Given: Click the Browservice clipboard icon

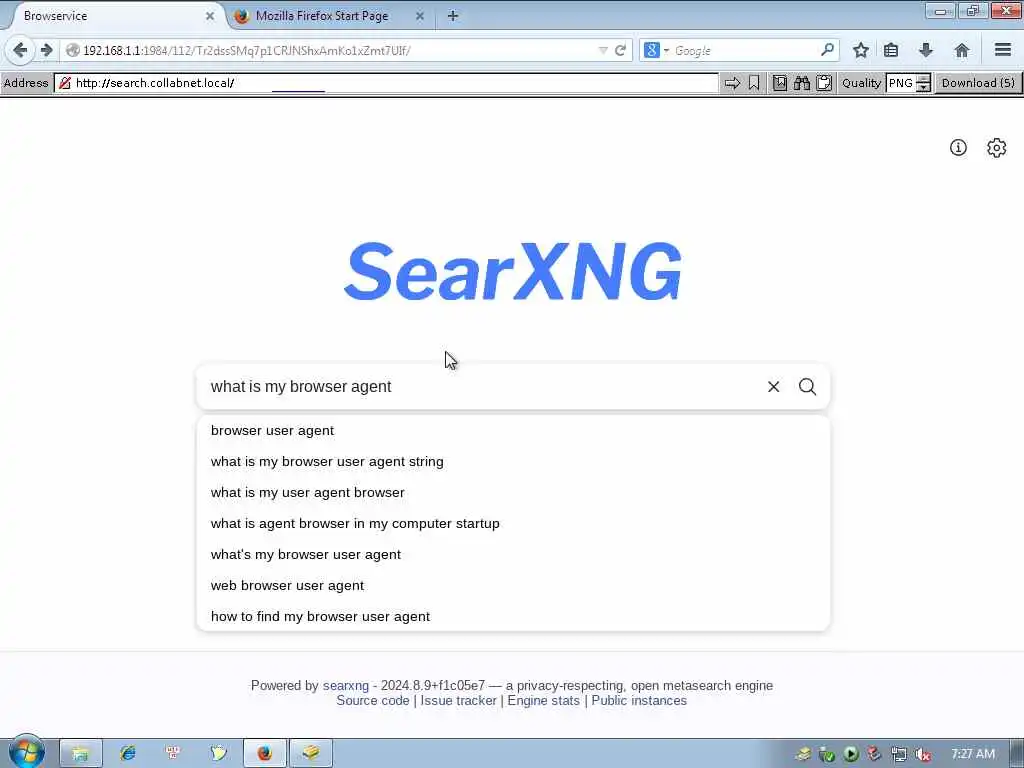Looking at the screenshot, I should click(x=824, y=83).
